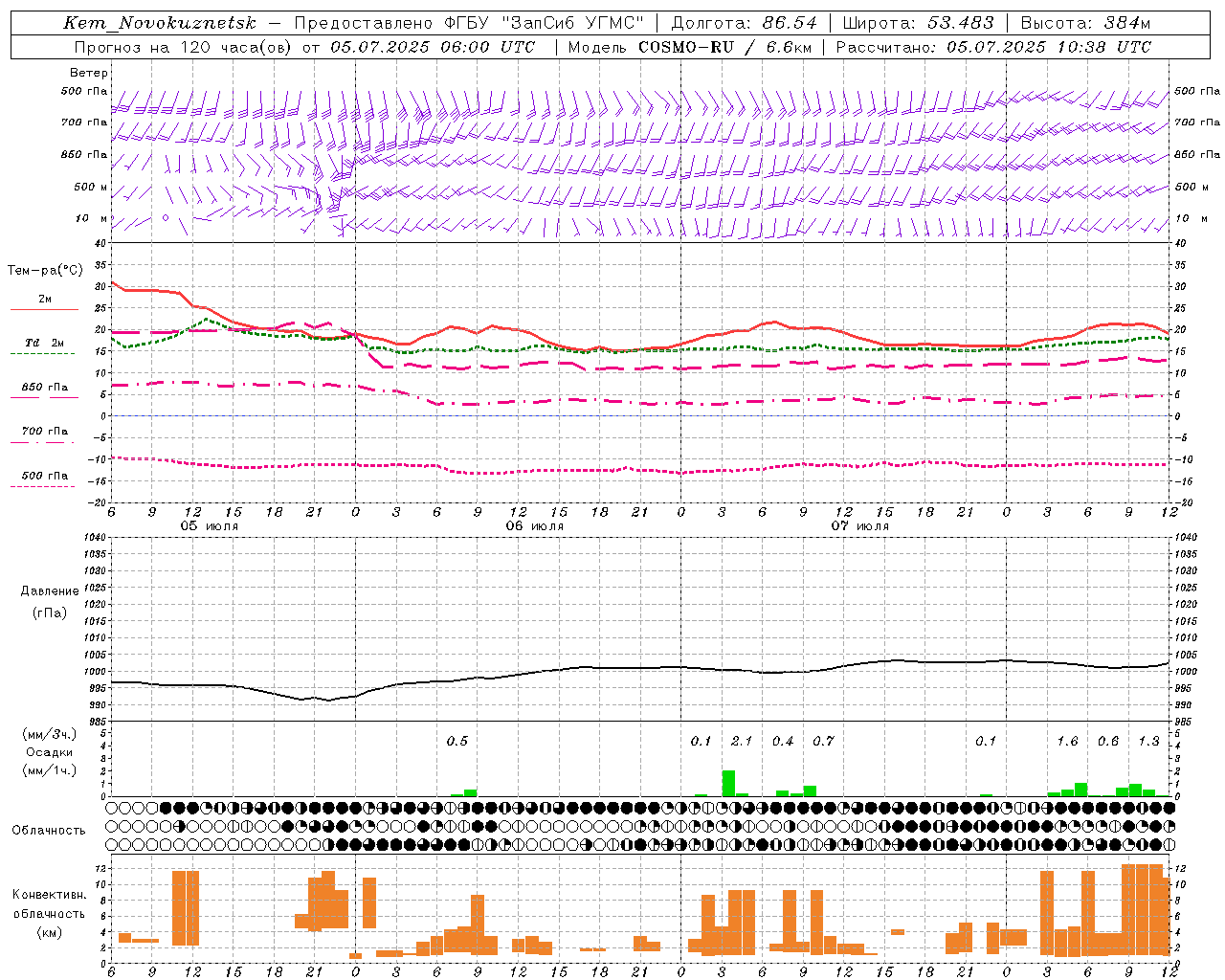Click the (км) unit label at bottom left
Viewport: 1225px width, 980px height.
[x=50, y=932]
